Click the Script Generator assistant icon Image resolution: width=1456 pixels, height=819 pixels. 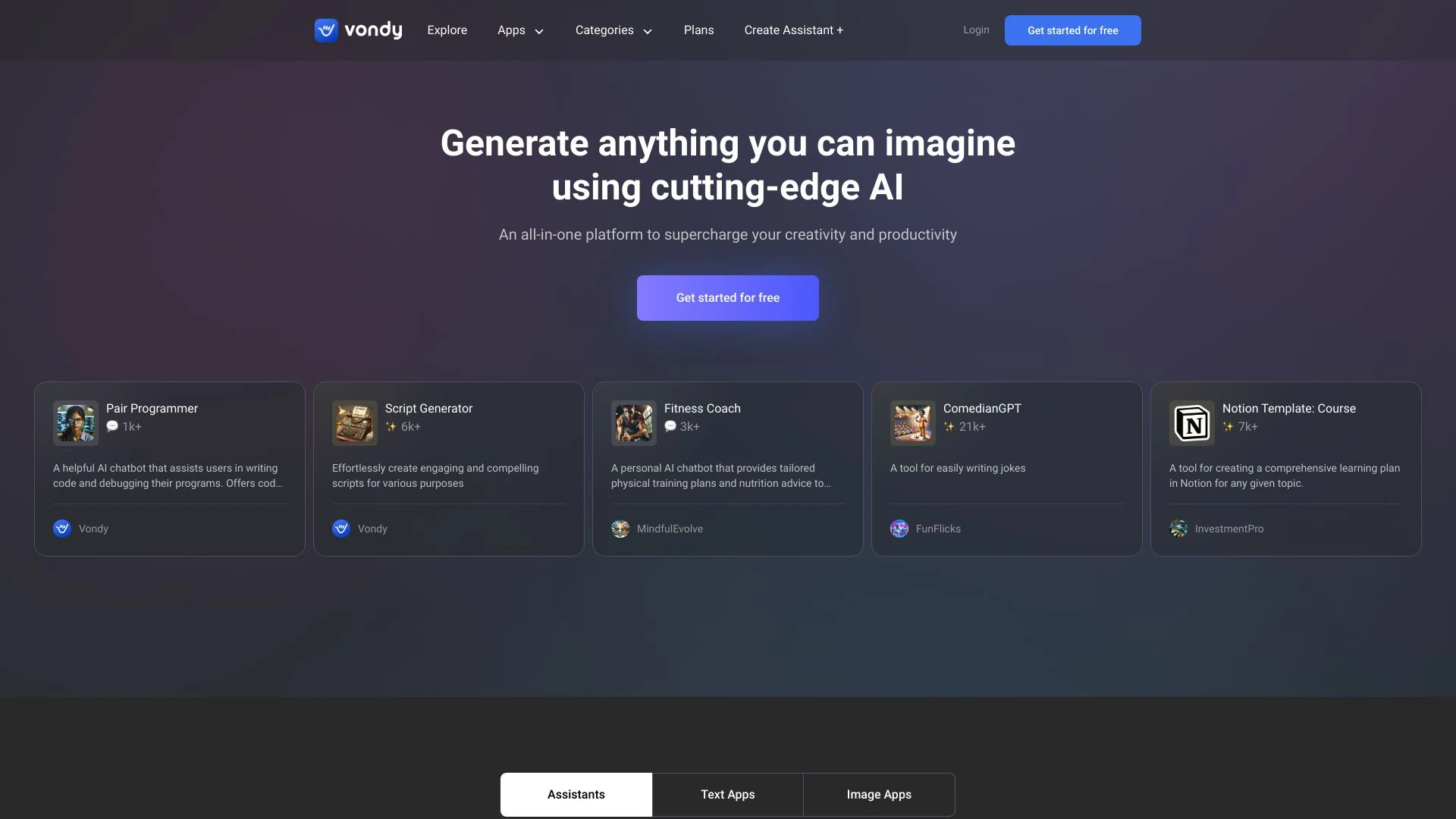[x=353, y=422]
